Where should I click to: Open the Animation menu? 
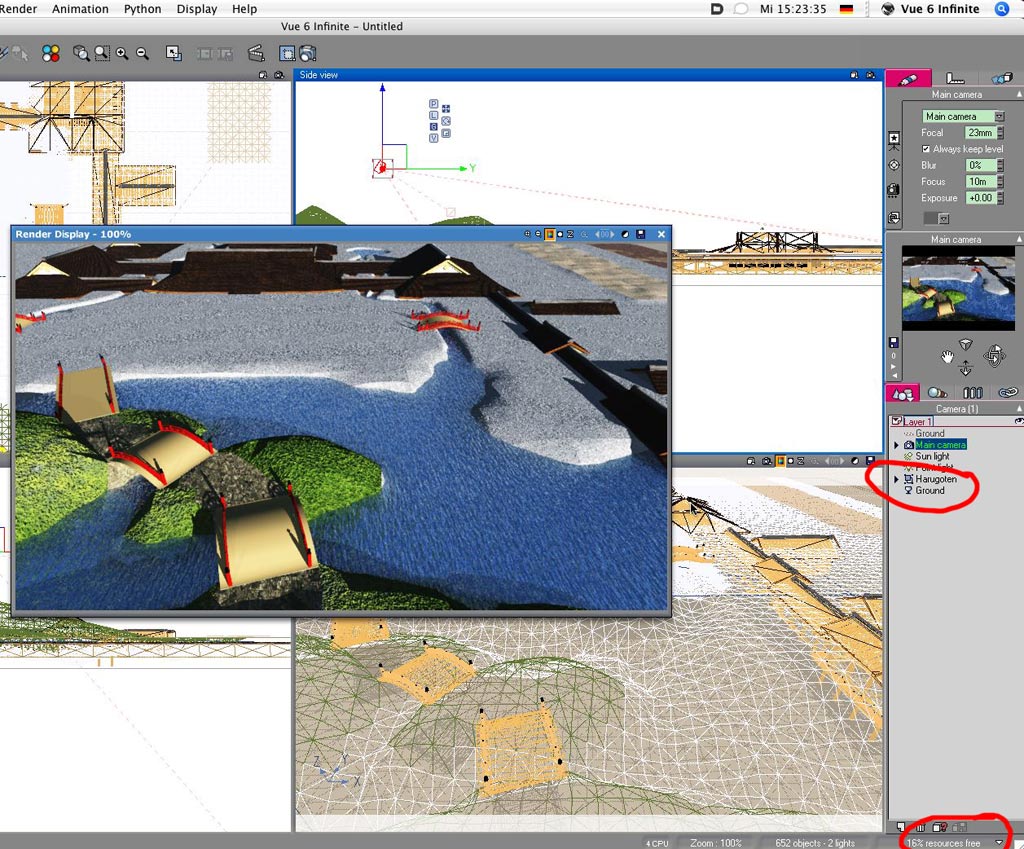(x=80, y=9)
